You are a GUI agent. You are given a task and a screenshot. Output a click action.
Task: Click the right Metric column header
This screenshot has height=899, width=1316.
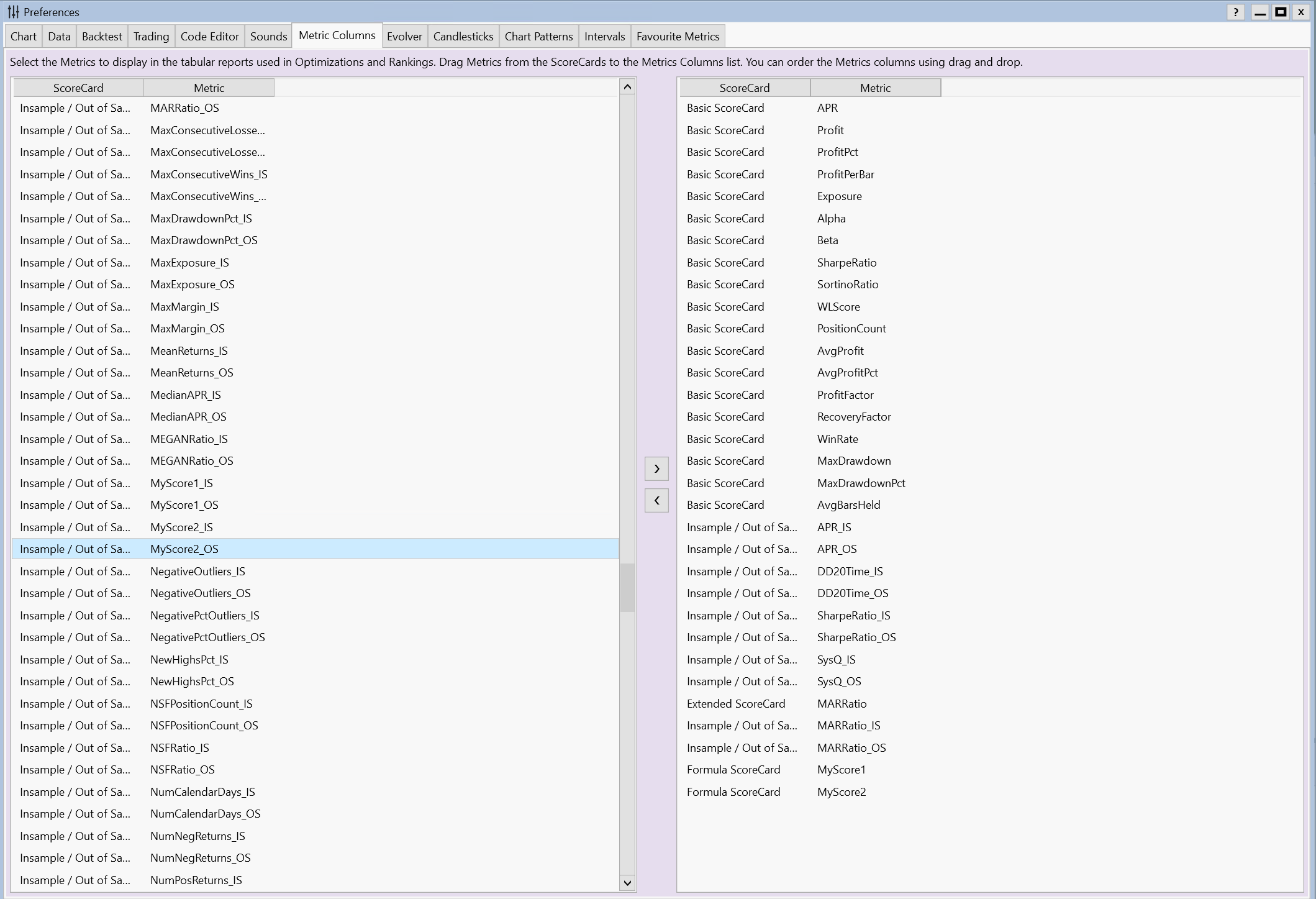[x=875, y=88]
